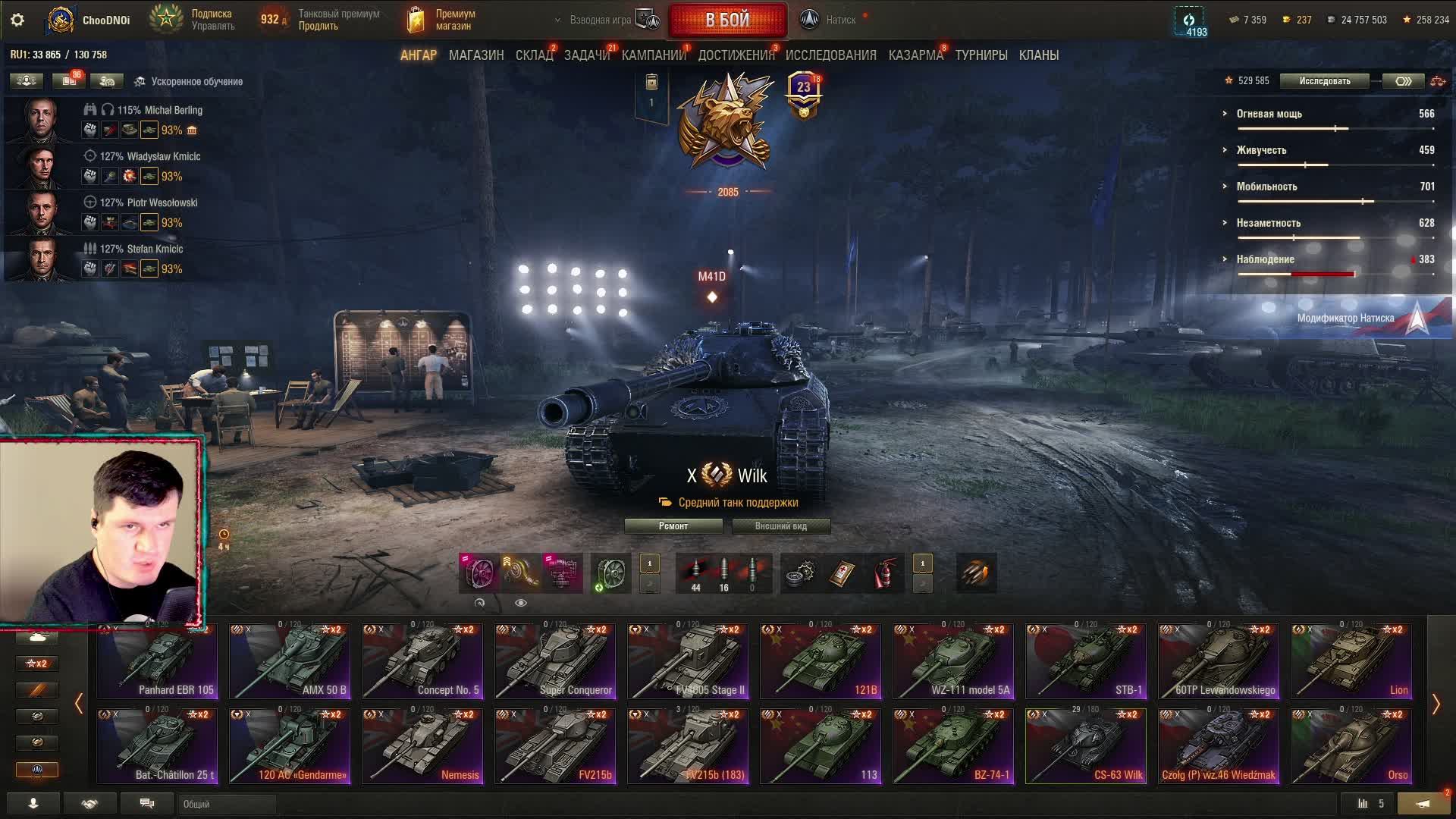Select the STB-1 tank in carousel
The width and height of the screenshot is (1456, 819).
(x=1085, y=661)
